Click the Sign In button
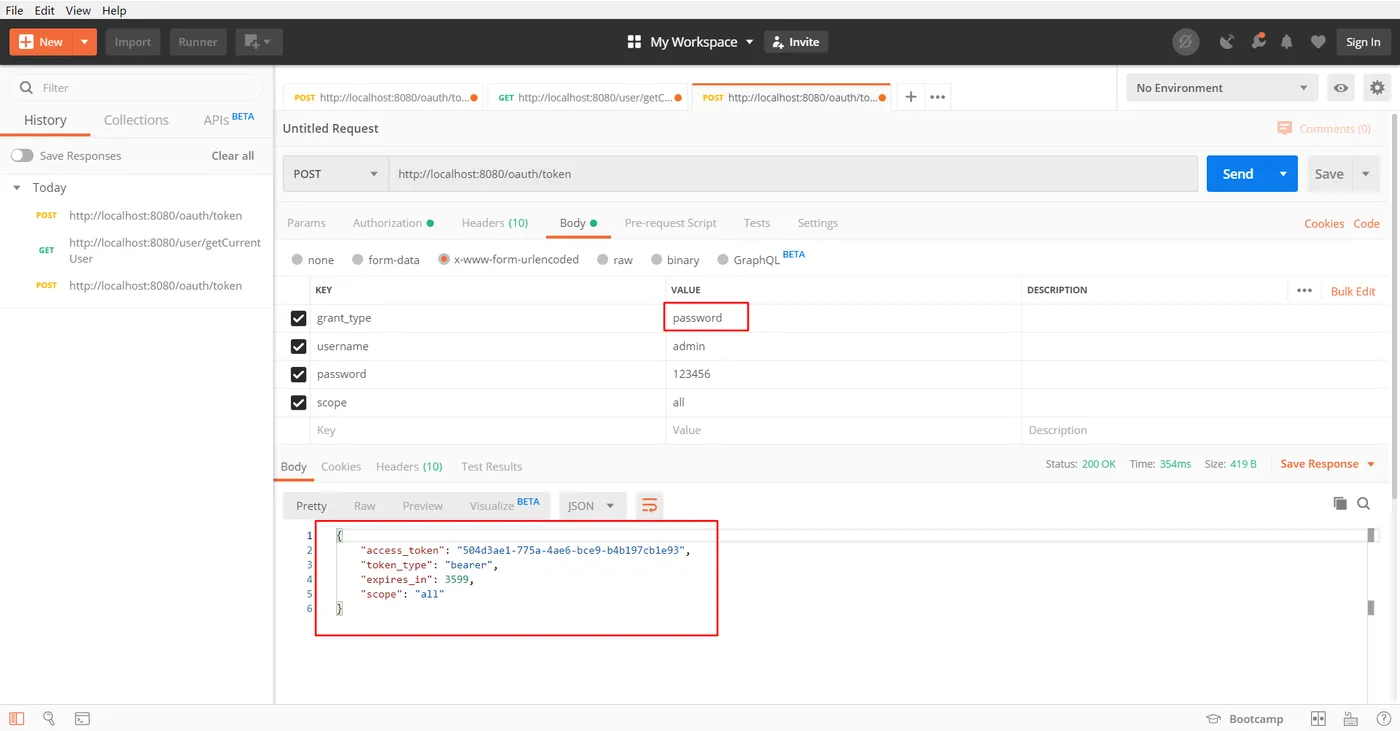Screen dimensions: 1400x731 click(x=1363, y=42)
